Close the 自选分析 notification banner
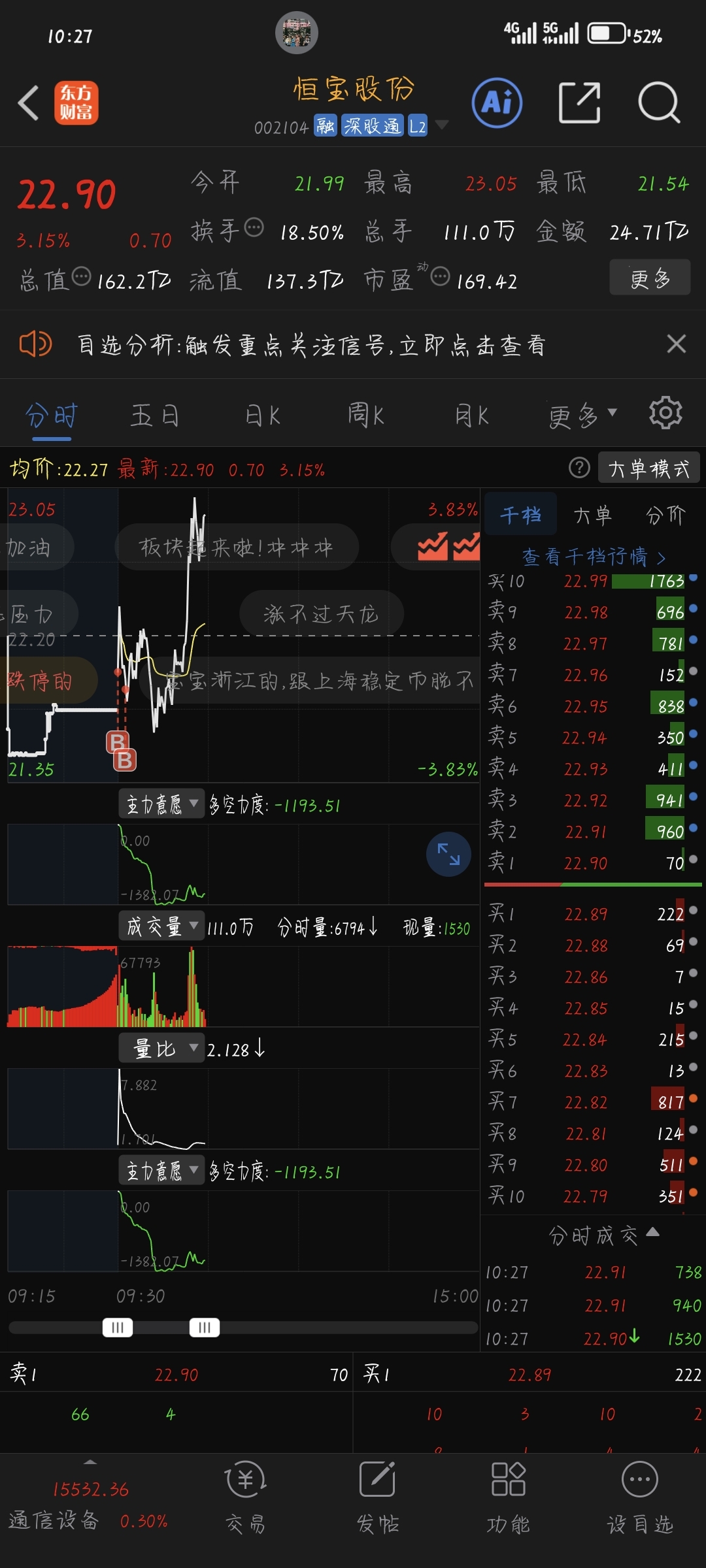Screen dimensions: 706x1568 pos(677,344)
